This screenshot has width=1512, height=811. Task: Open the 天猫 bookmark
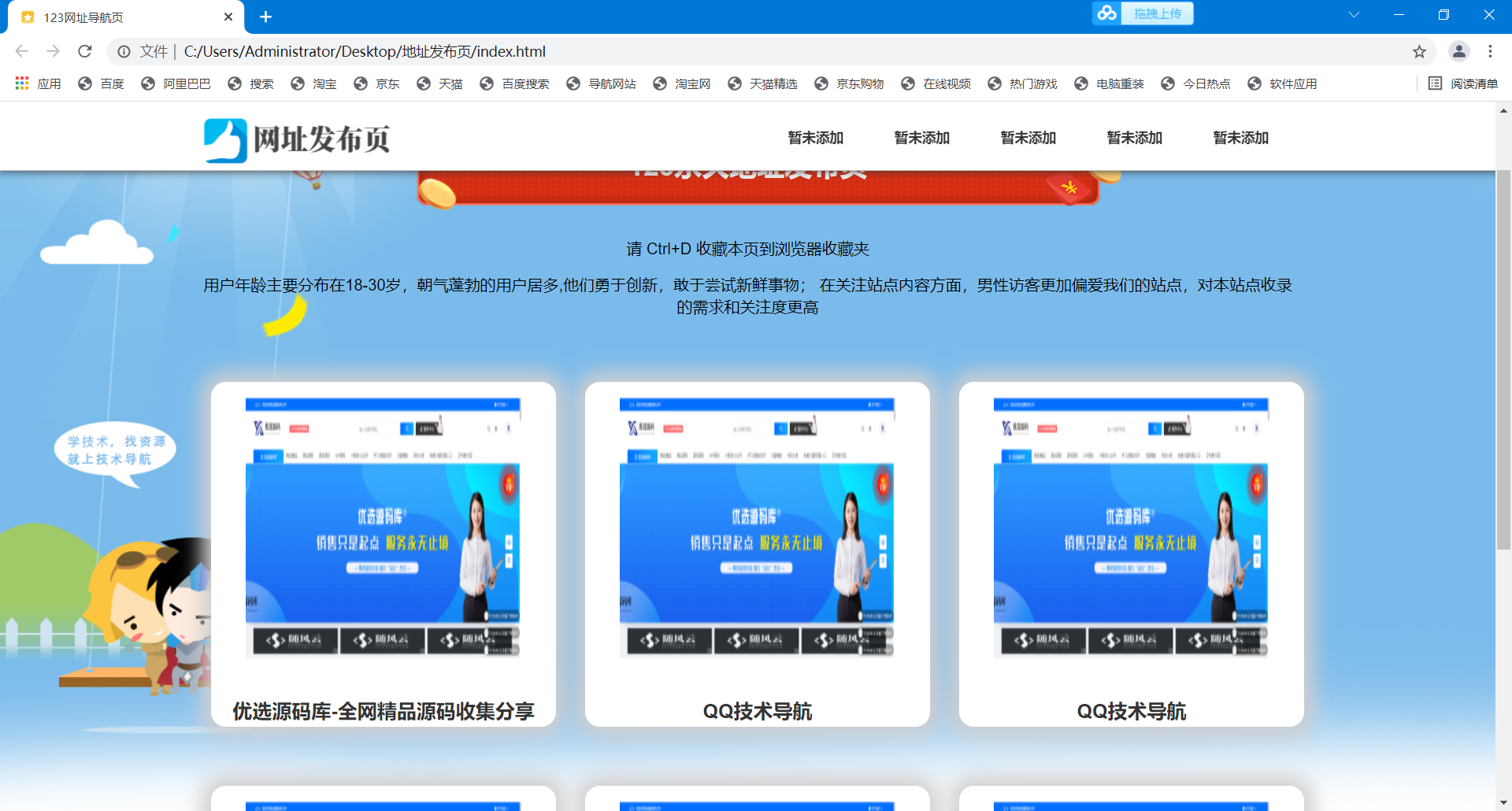[x=439, y=83]
